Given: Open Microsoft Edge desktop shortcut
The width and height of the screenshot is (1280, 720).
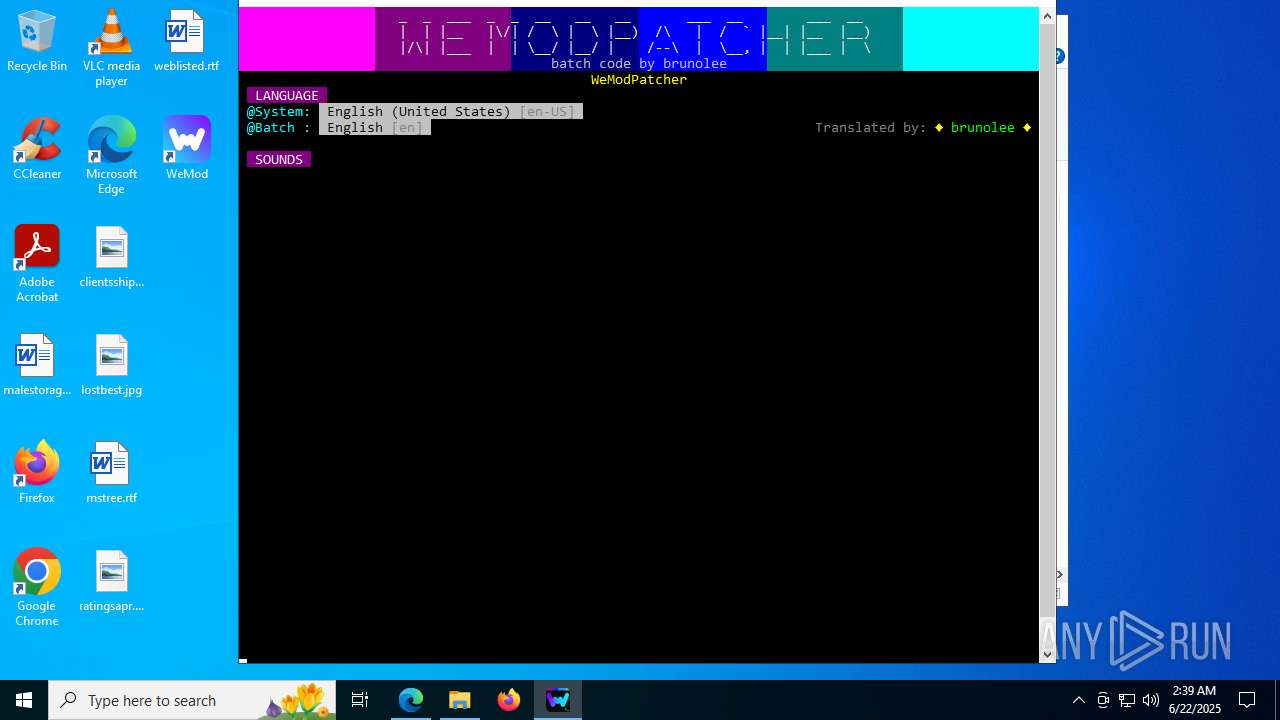Looking at the screenshot, I should coord(111,157).
